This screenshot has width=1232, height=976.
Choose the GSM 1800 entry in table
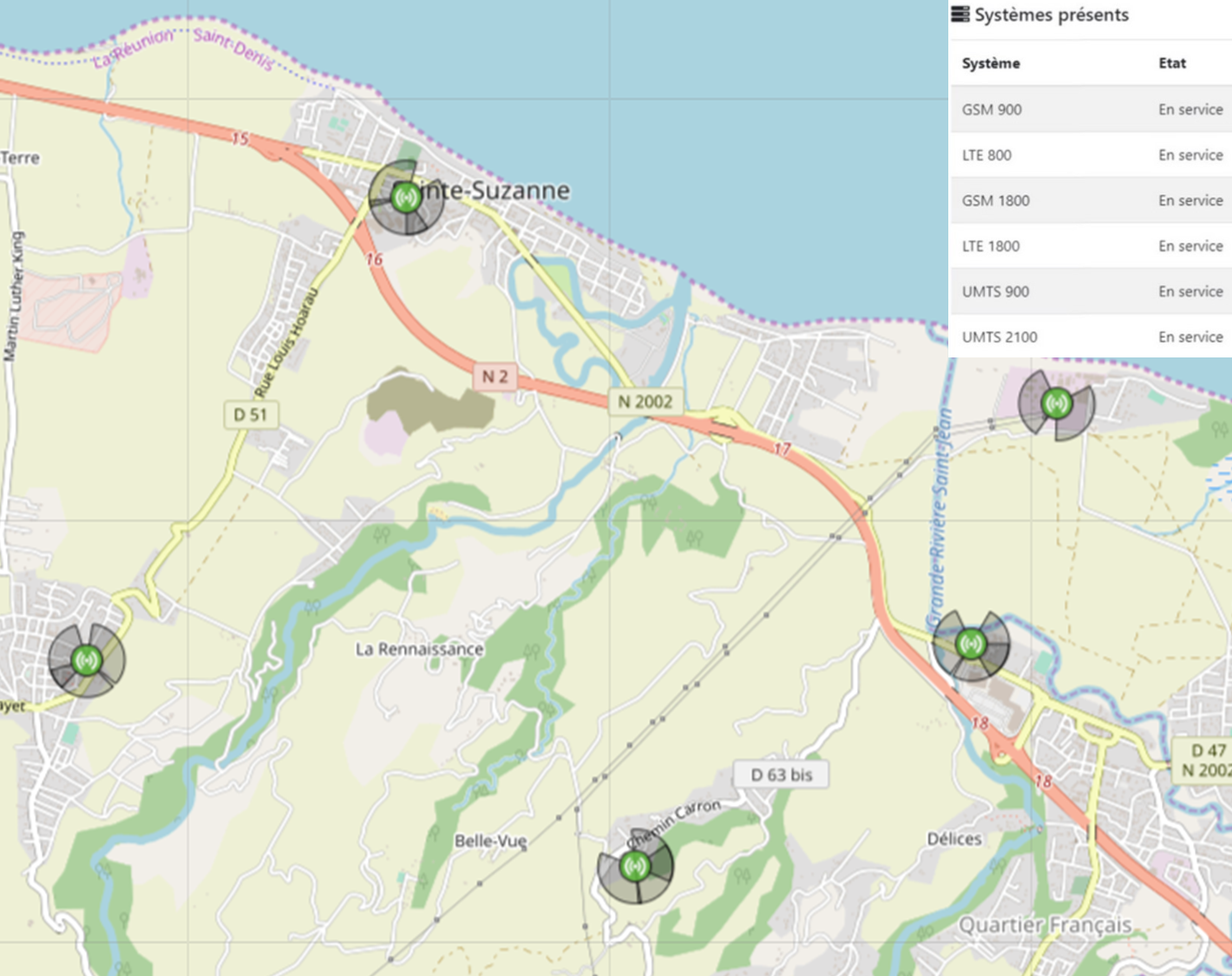pos(1091,200)
